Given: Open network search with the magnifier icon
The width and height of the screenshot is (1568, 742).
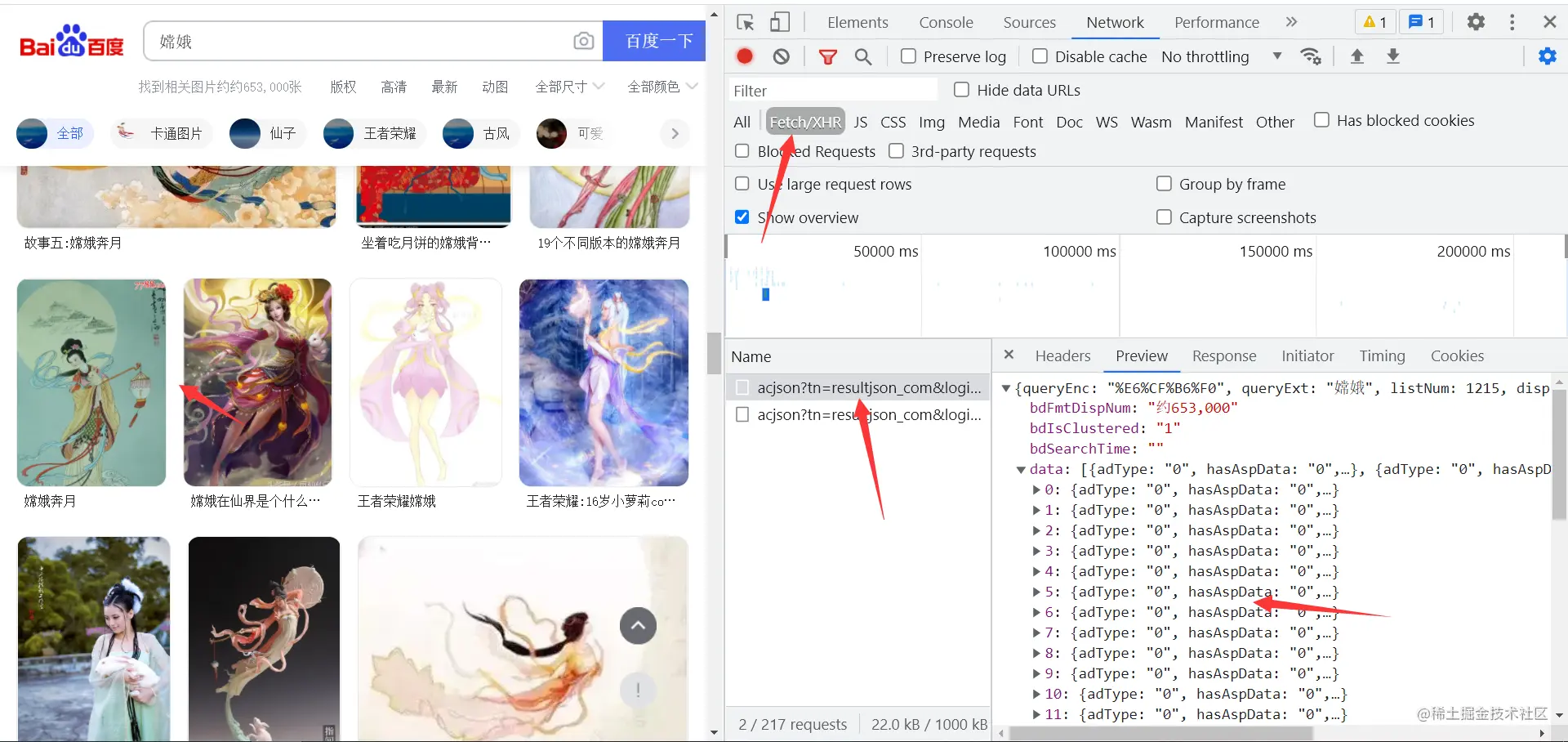Looking at the screenshot, I should click(x=863, y=56).
